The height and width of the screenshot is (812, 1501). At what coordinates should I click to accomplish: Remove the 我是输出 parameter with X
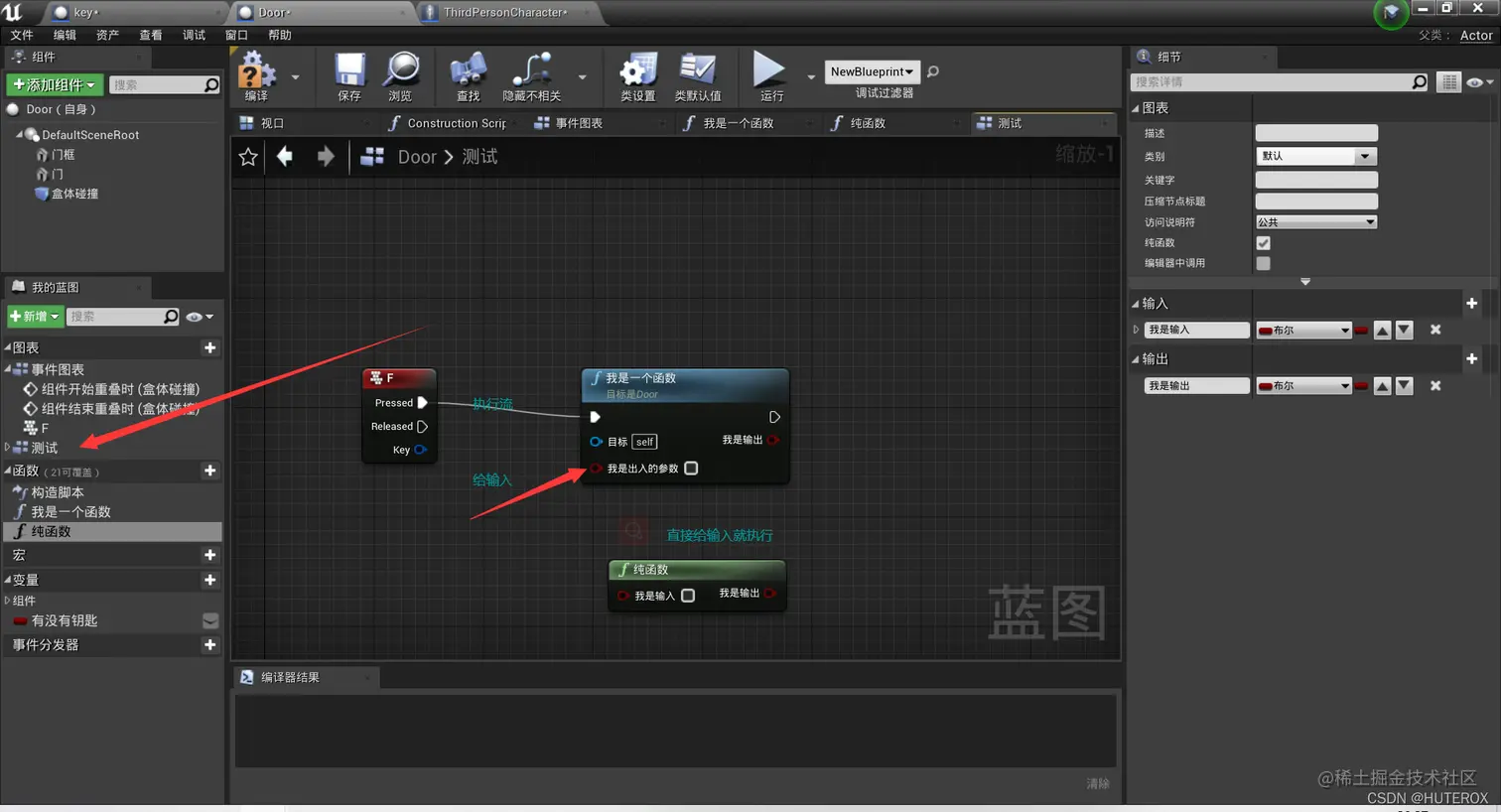pyautogui.click(x=1435, y=386)
